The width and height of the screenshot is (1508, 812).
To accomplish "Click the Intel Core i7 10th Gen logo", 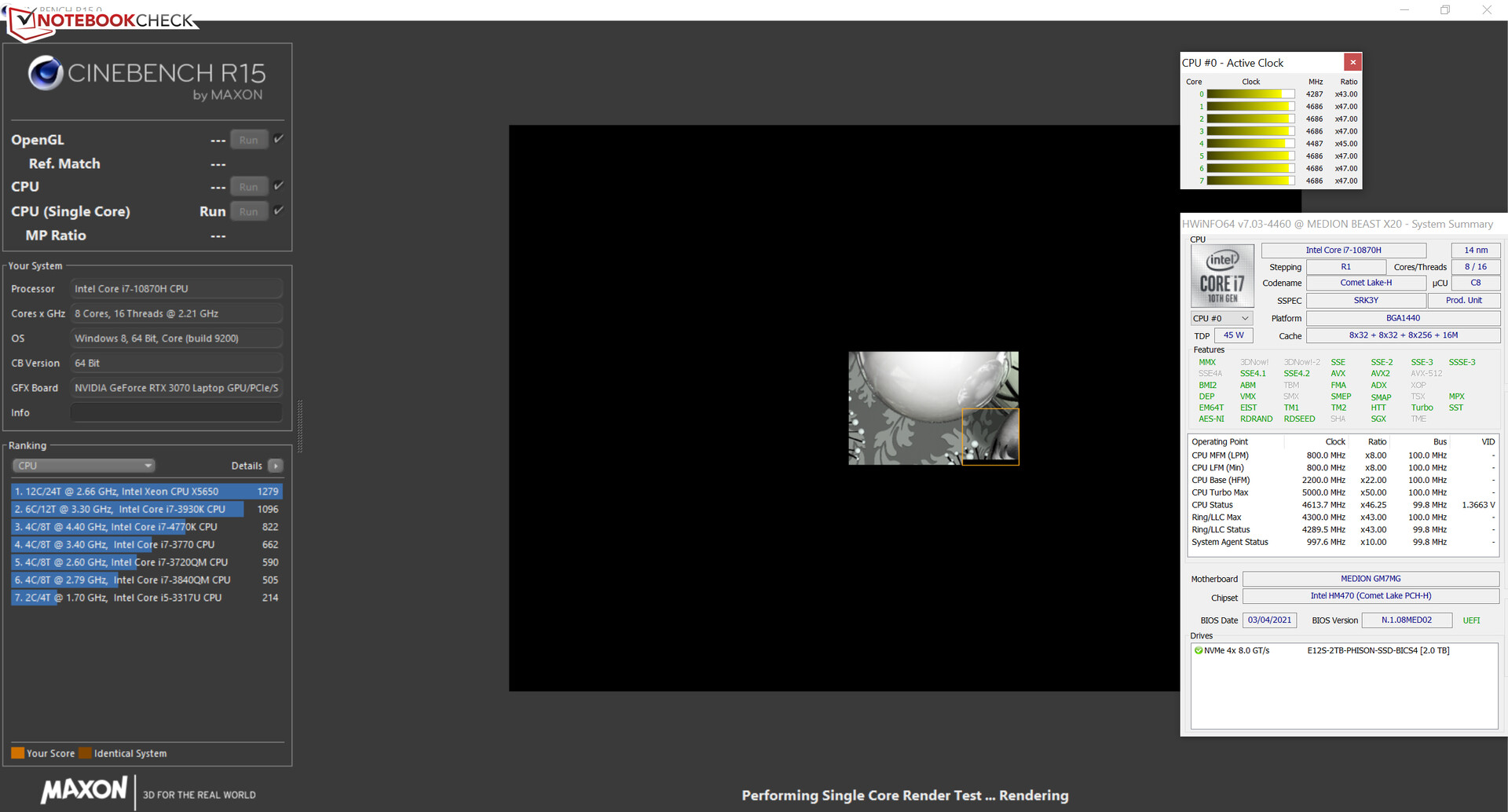I will click(x=1222, y=276).
